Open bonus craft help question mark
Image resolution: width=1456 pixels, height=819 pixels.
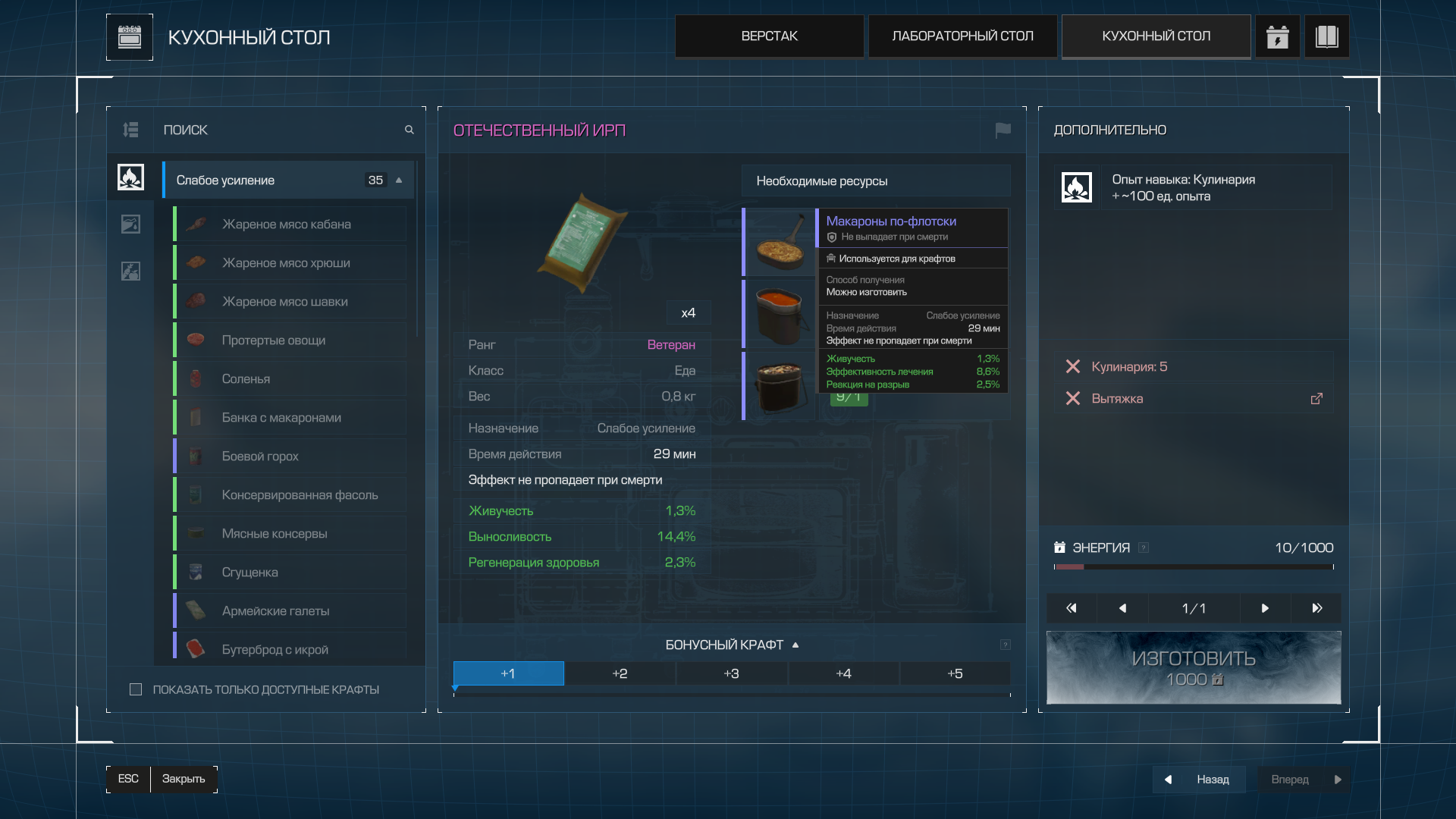[x=1006, y=645]
